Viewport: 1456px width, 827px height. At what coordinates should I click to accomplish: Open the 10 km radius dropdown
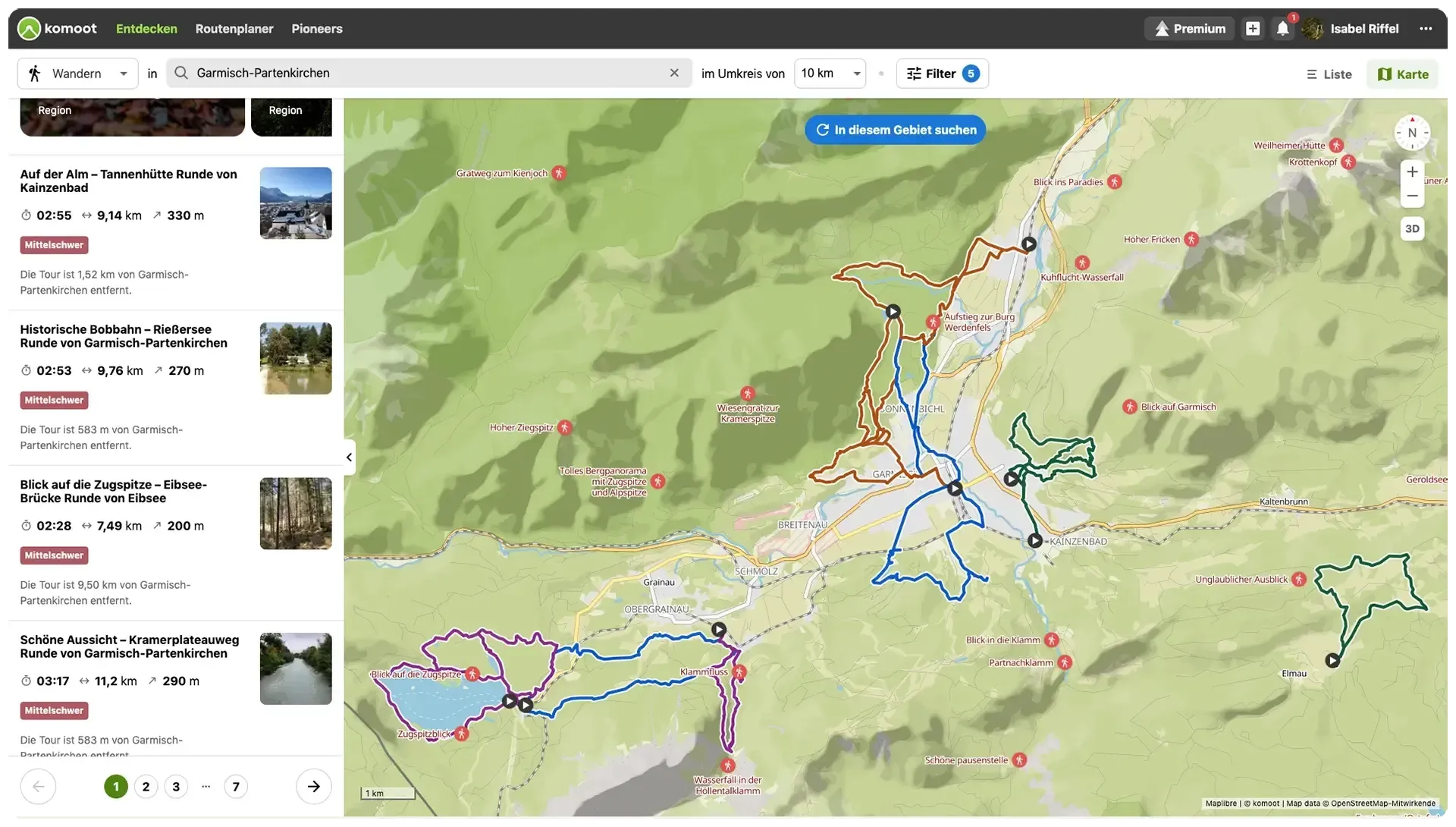click(x=830, y=74)
